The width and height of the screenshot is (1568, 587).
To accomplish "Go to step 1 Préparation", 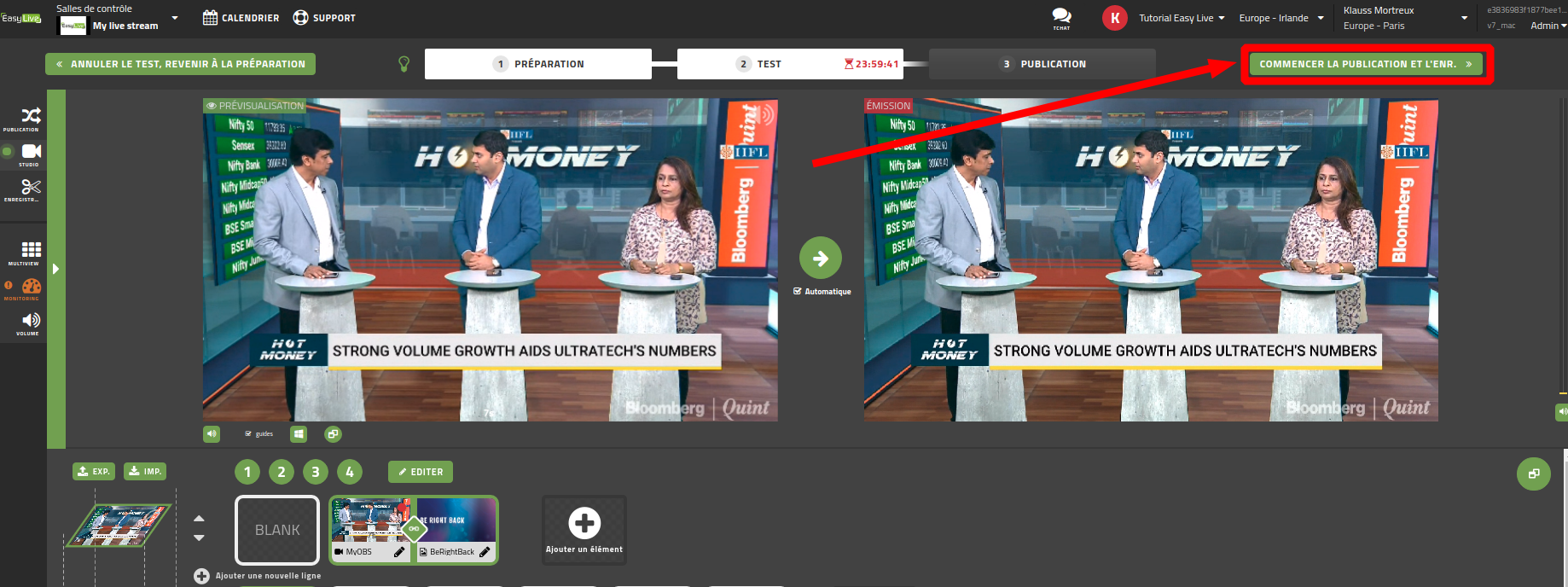I will [x=538, y=64].
